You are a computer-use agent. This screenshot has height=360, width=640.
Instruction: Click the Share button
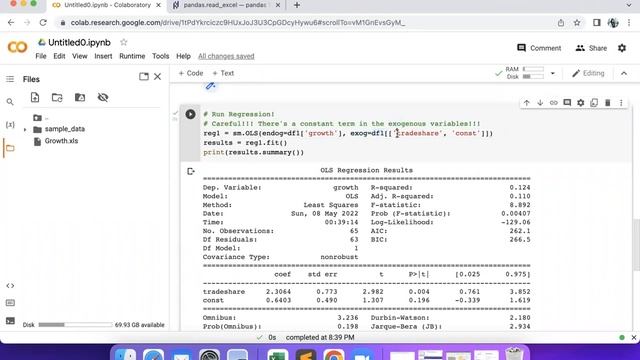click(591, 48)
